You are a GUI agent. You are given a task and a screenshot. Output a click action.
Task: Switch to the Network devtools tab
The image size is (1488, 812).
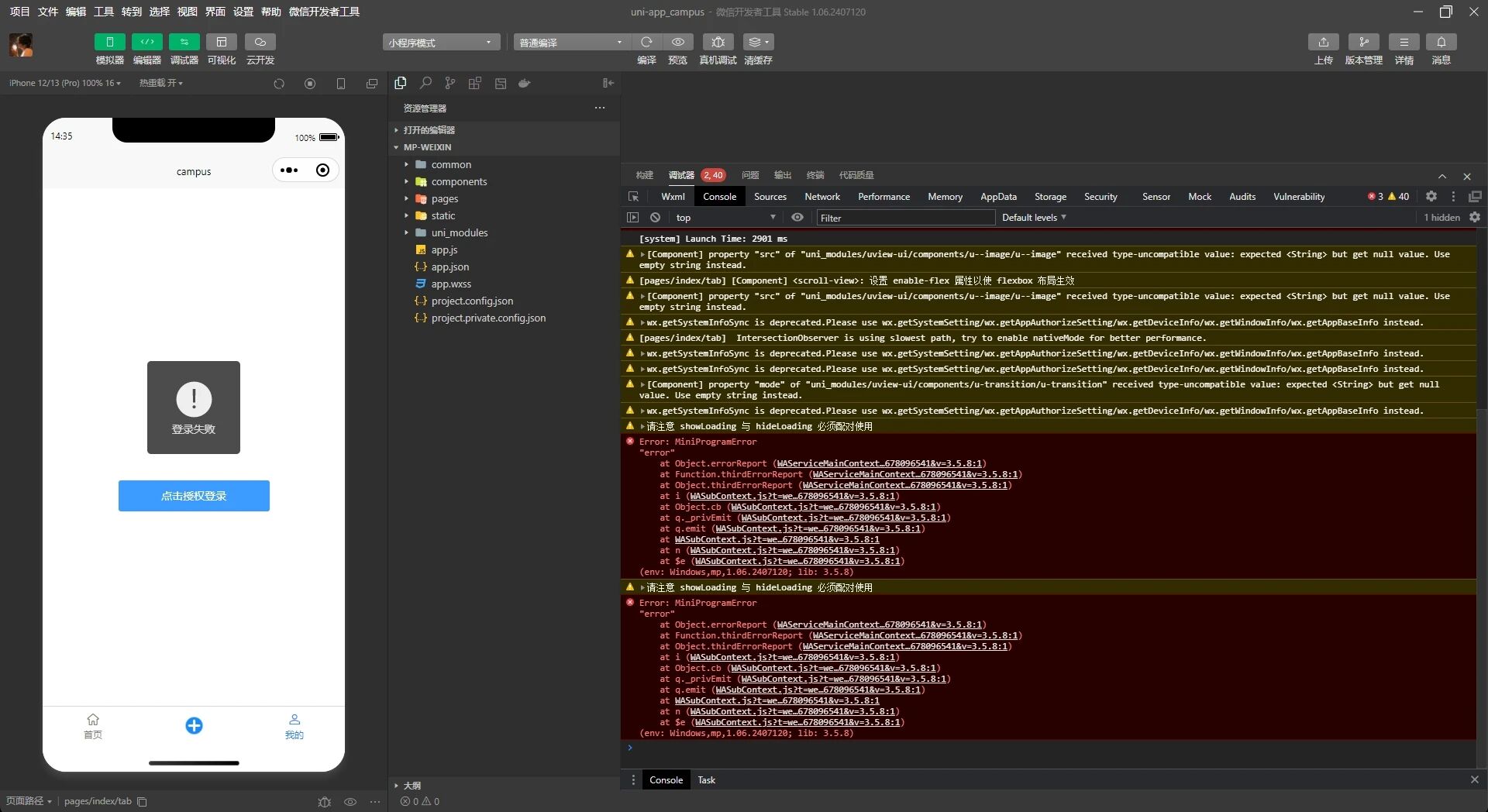tap(822, 197)
